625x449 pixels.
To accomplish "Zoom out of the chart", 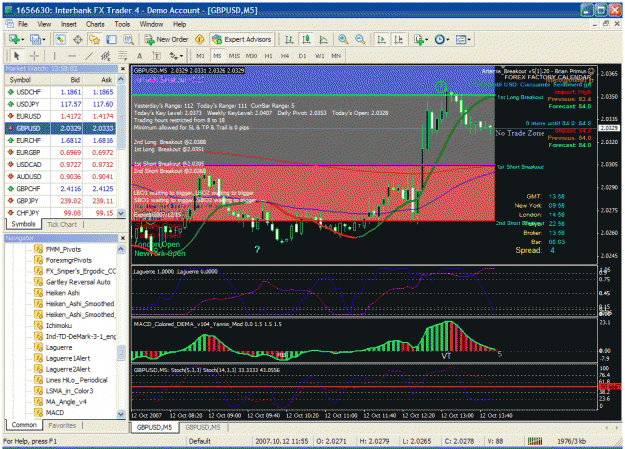I will (x=360, y=39).
